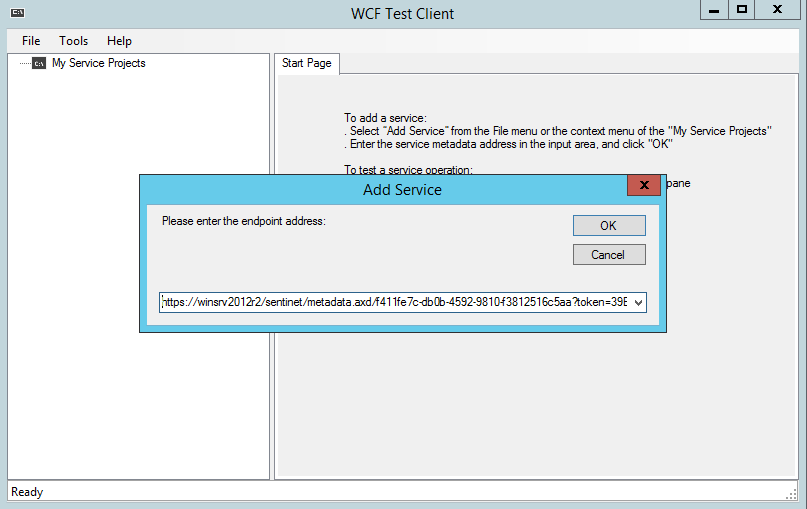This screenshot has width=807, height=509.
Task: Open the Tools menu
Action: (74, 41)
